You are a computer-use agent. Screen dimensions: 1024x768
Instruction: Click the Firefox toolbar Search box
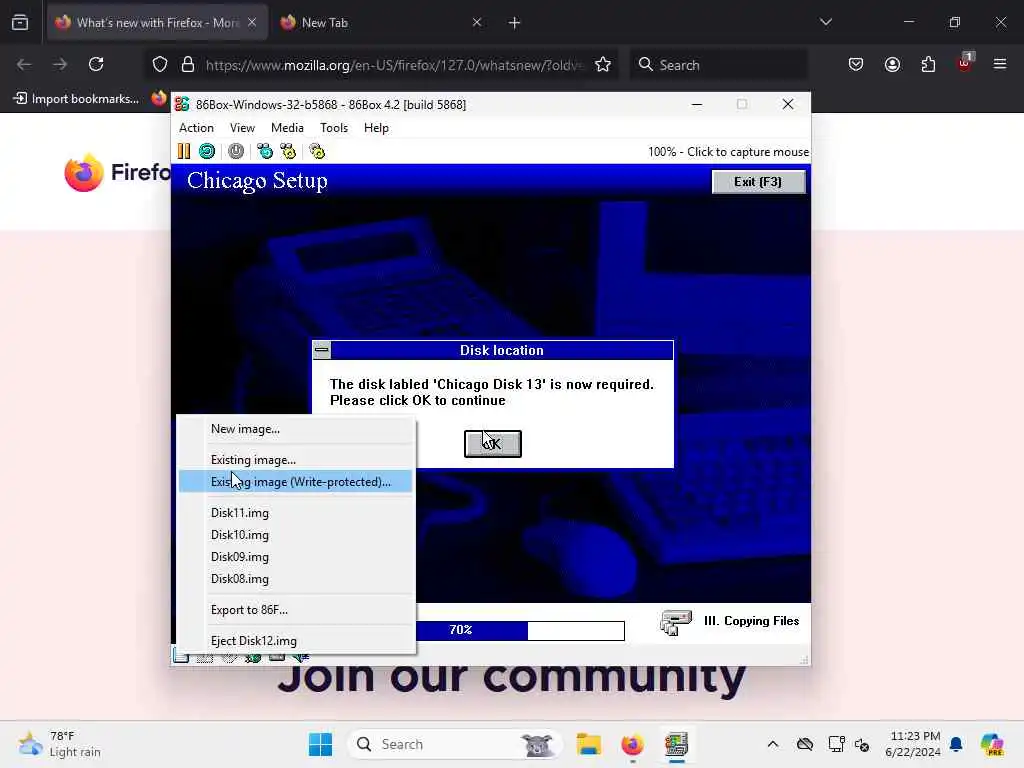718,65
